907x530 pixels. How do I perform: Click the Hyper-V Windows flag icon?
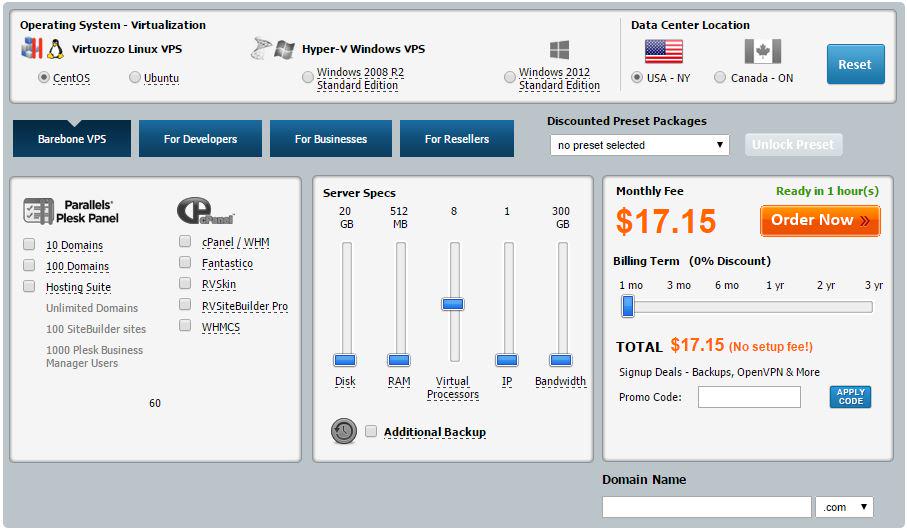[x=284, y=49]
